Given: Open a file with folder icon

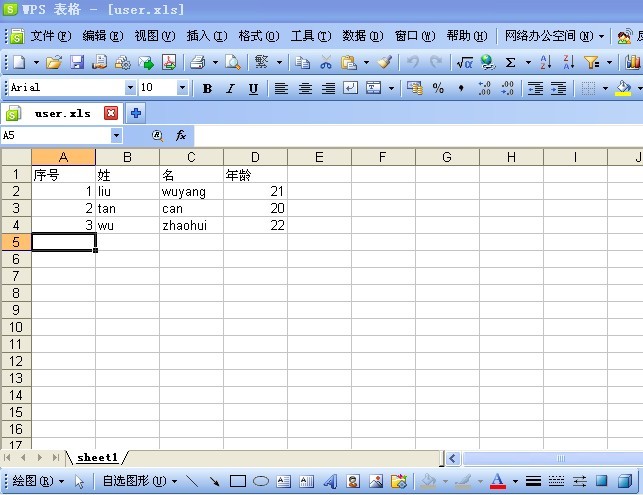Looking at the screenshot, I should (54, 62).
